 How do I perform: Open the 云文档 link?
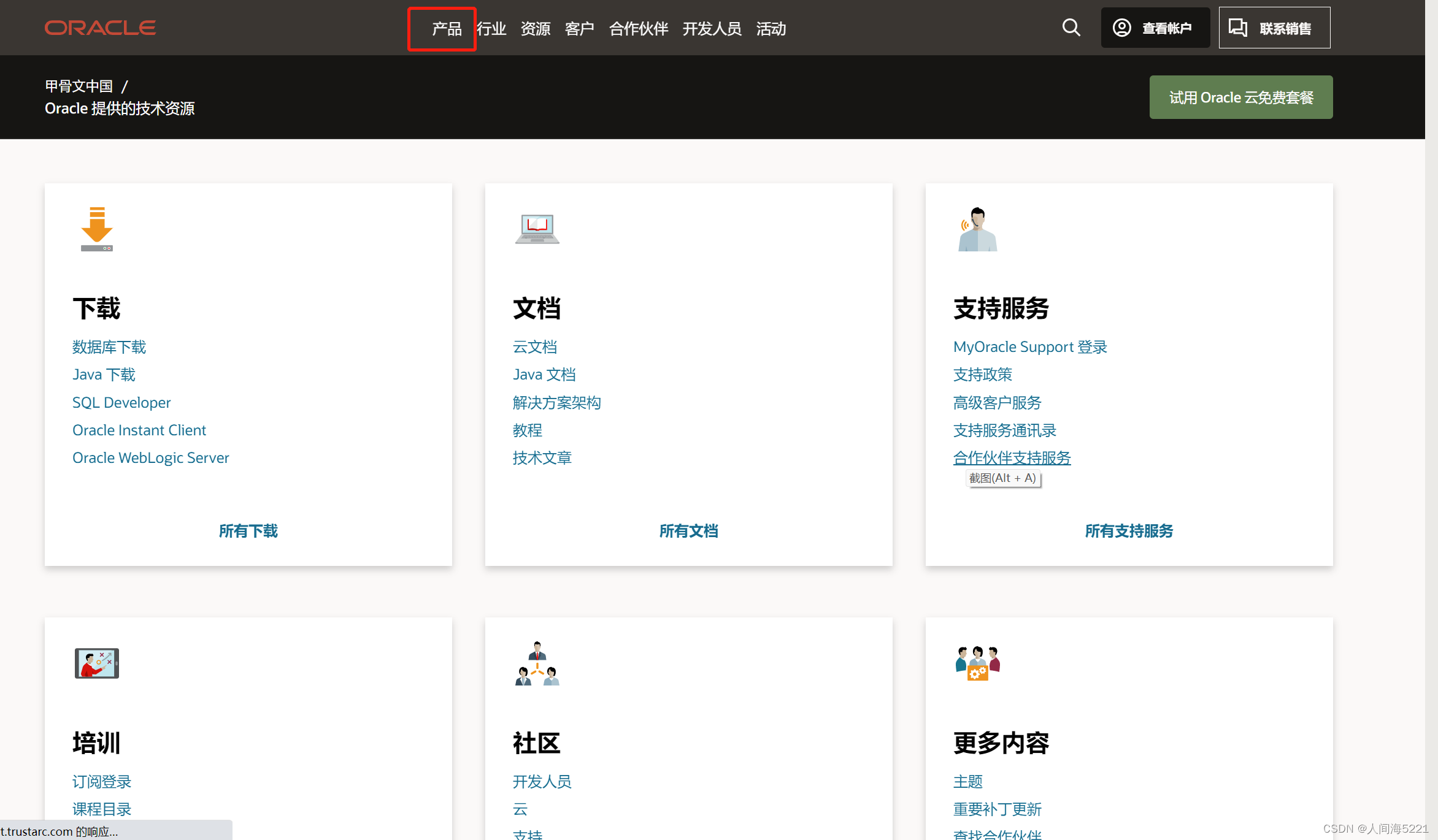[x=535, y=347]
